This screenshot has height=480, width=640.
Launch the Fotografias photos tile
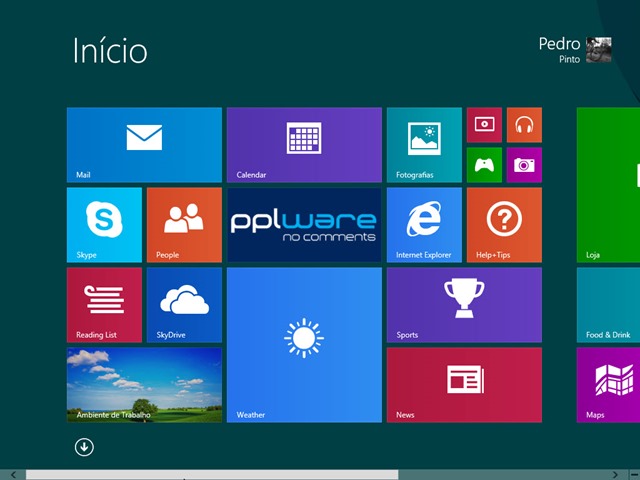pyautogui.click(x=424, y=145)
